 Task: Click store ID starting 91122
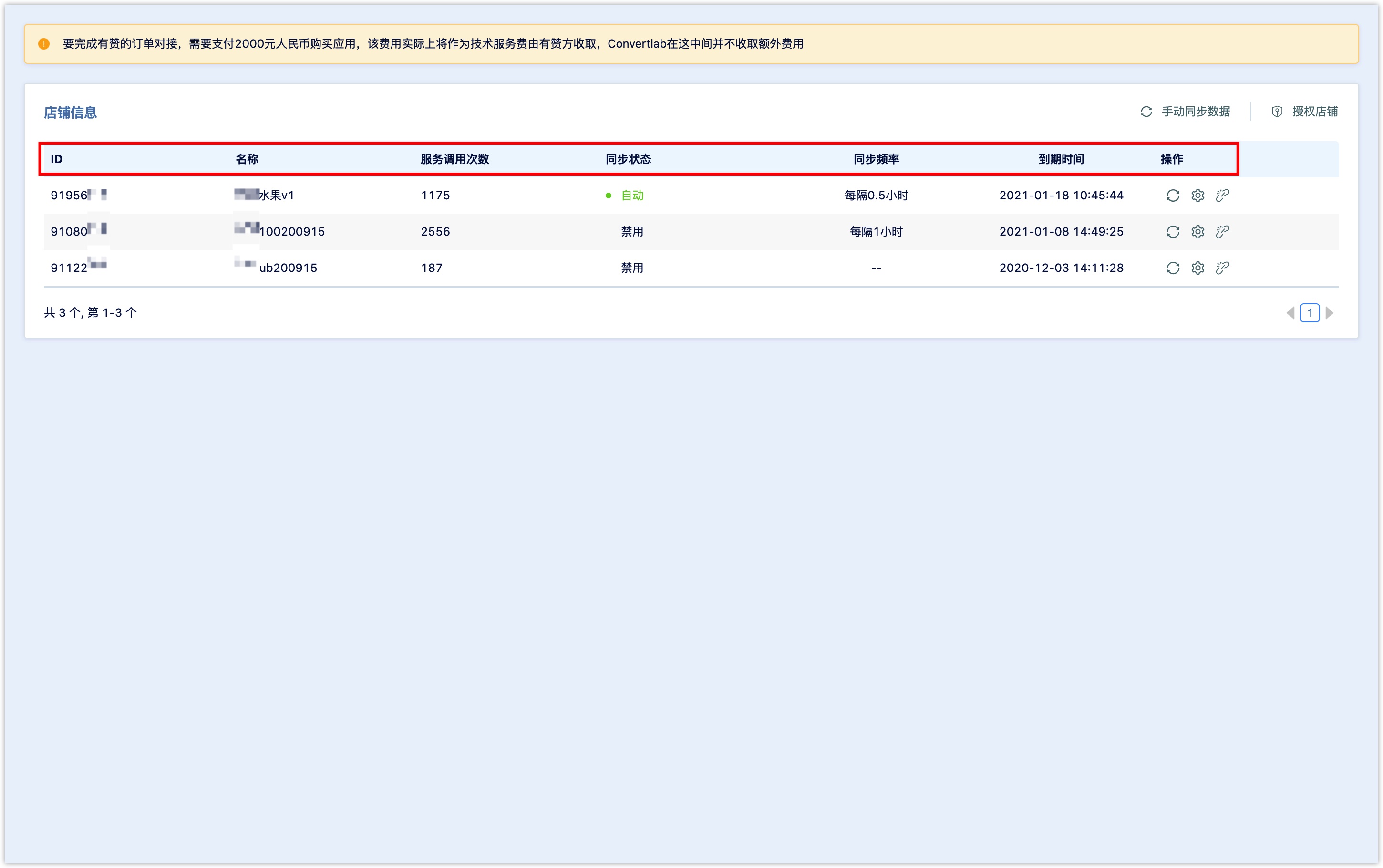coord(79,268)
